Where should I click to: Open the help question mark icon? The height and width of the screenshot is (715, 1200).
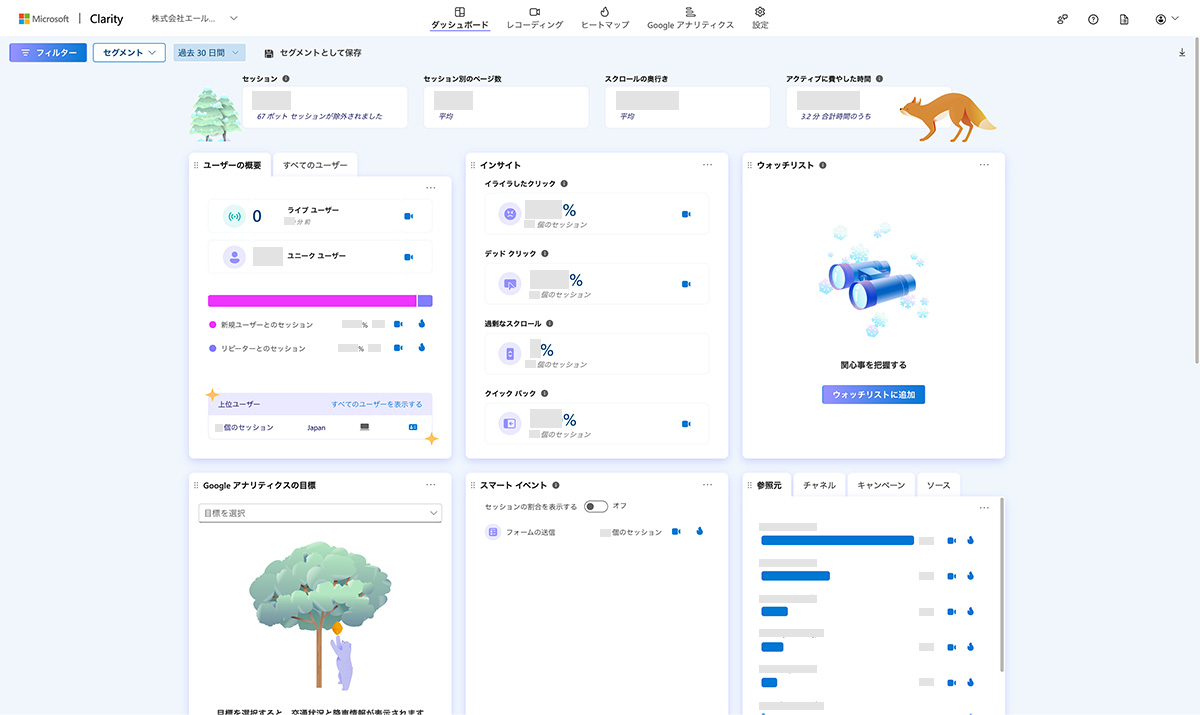point(1093,19)
